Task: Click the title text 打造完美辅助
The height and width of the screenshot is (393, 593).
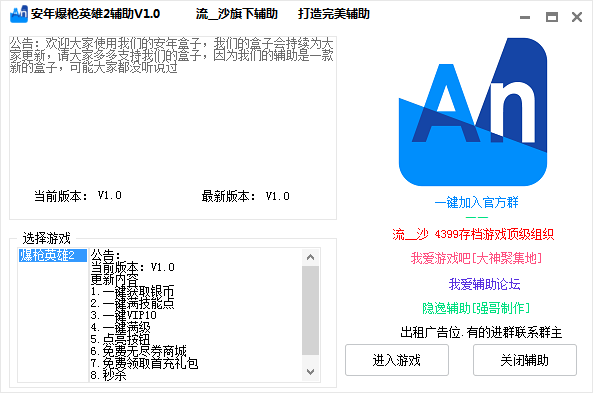Action: click(x=334, y=14)
